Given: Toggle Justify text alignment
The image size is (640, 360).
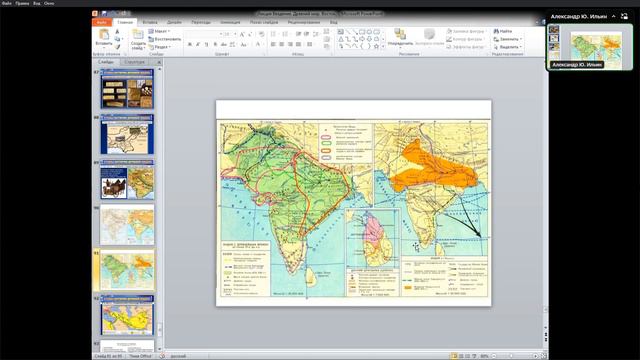Looking at the screenshot, I should tap(298, 44).
